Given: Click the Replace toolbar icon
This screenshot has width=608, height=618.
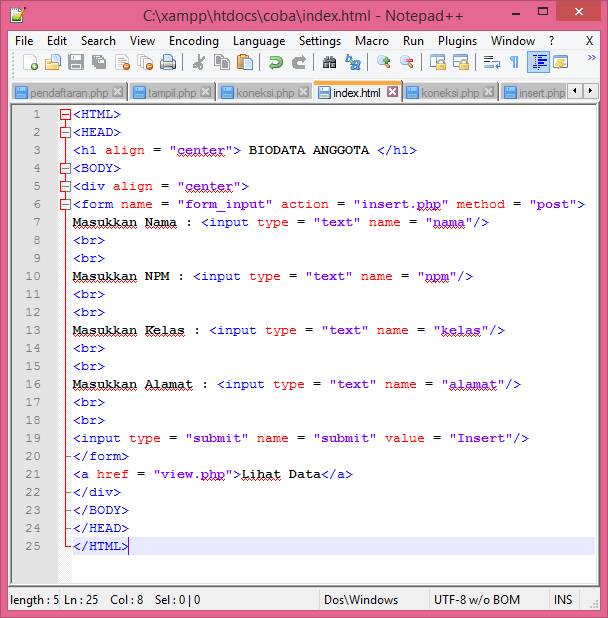Looking at the screenshot, I should click(x=353, y=63).
